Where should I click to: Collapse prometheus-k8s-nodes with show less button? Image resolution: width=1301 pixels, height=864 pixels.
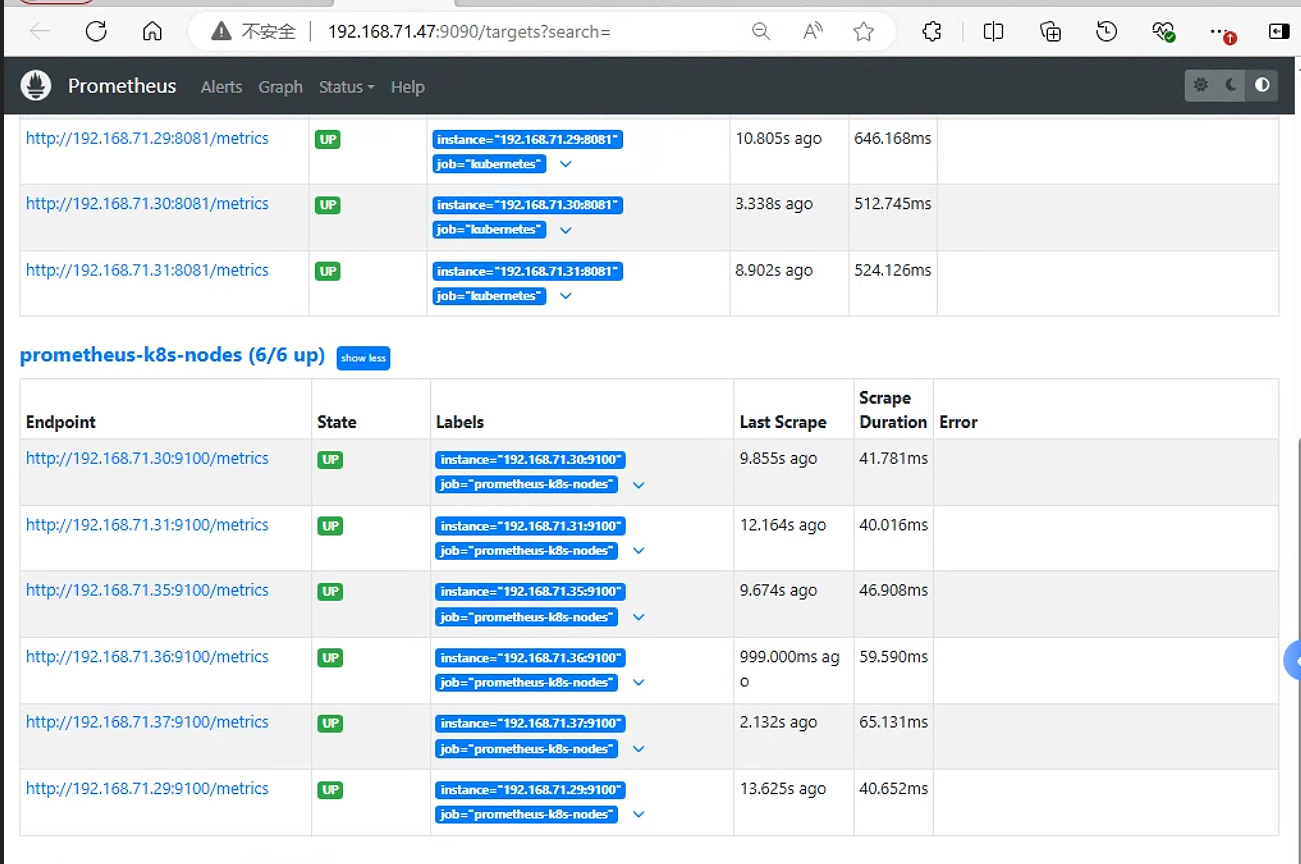click(x=363, y=358)
